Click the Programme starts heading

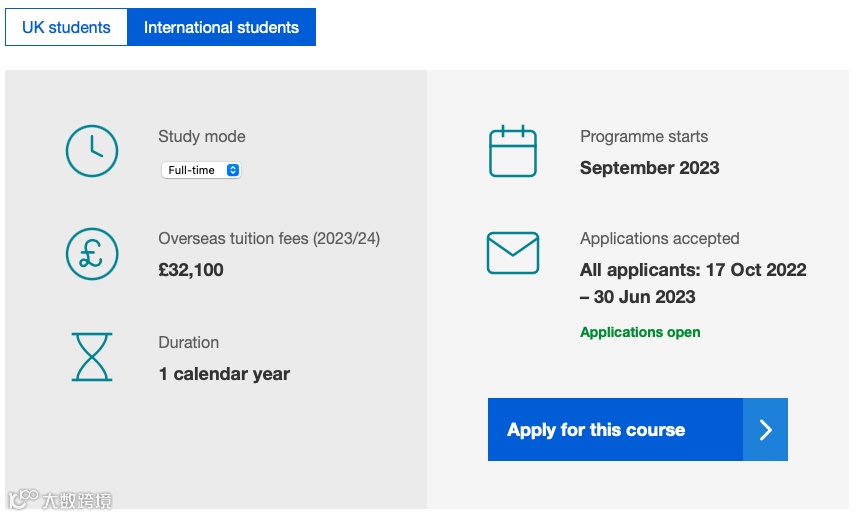(644, 137)
